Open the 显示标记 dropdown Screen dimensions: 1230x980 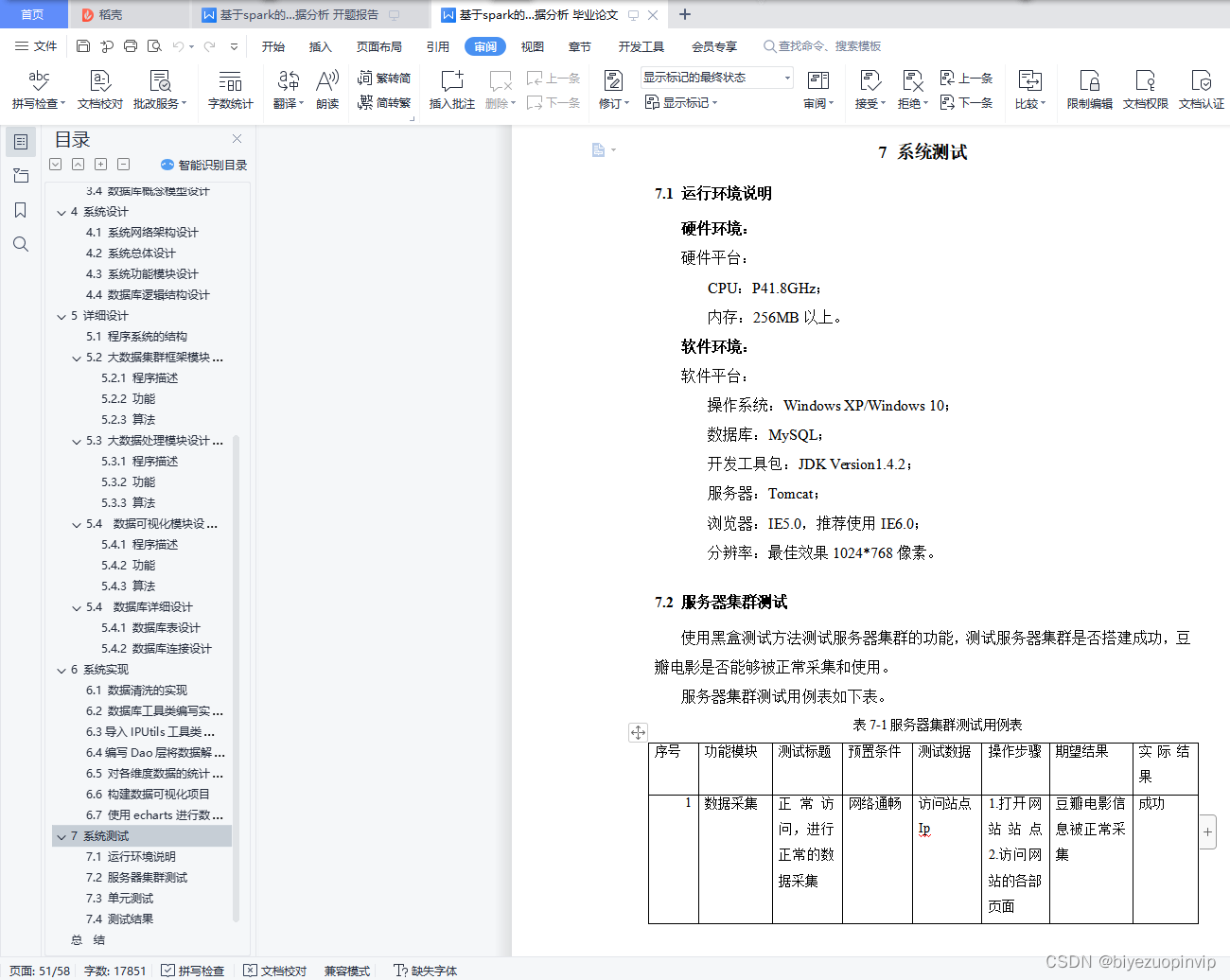tap(682, 102)
